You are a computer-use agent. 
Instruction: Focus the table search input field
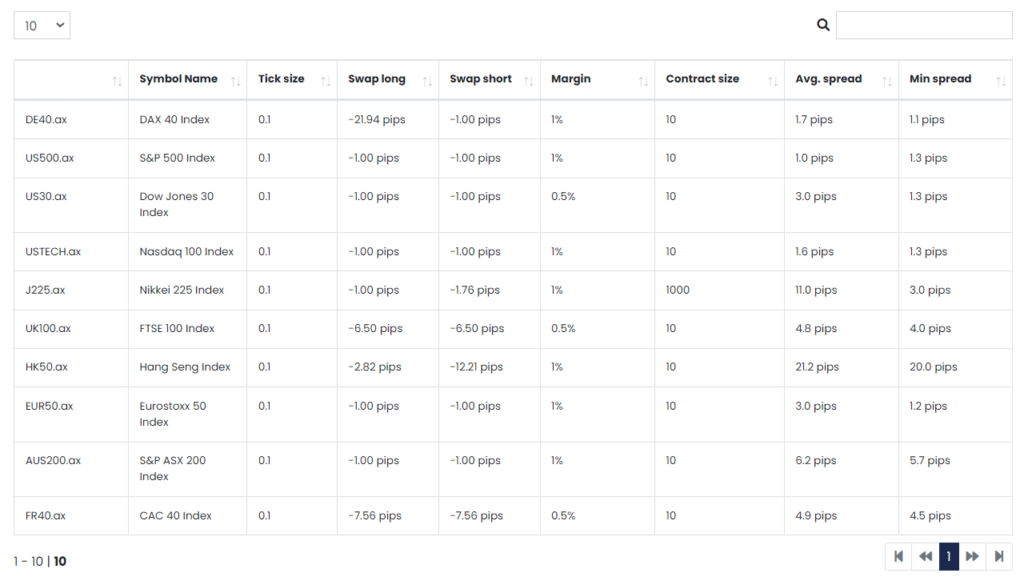(x=924, y=25)
